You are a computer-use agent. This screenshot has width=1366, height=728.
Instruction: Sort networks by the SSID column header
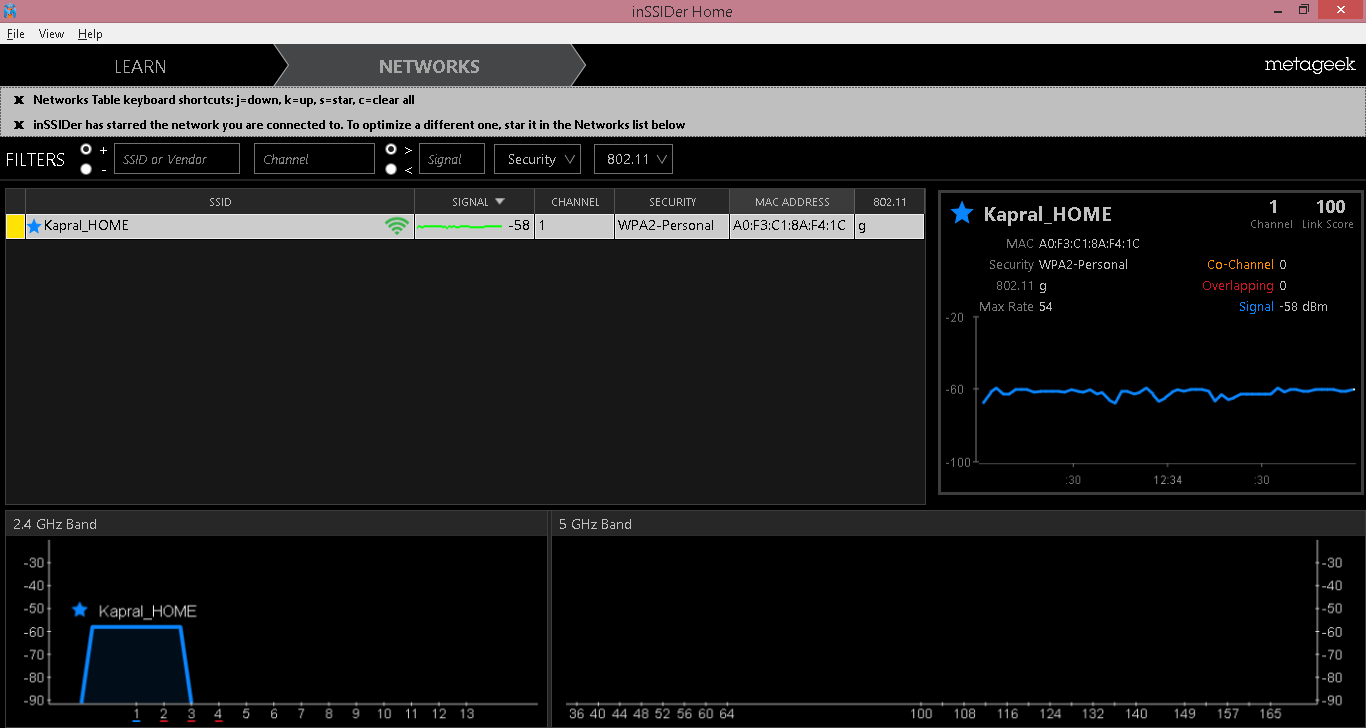pos(220,201)
